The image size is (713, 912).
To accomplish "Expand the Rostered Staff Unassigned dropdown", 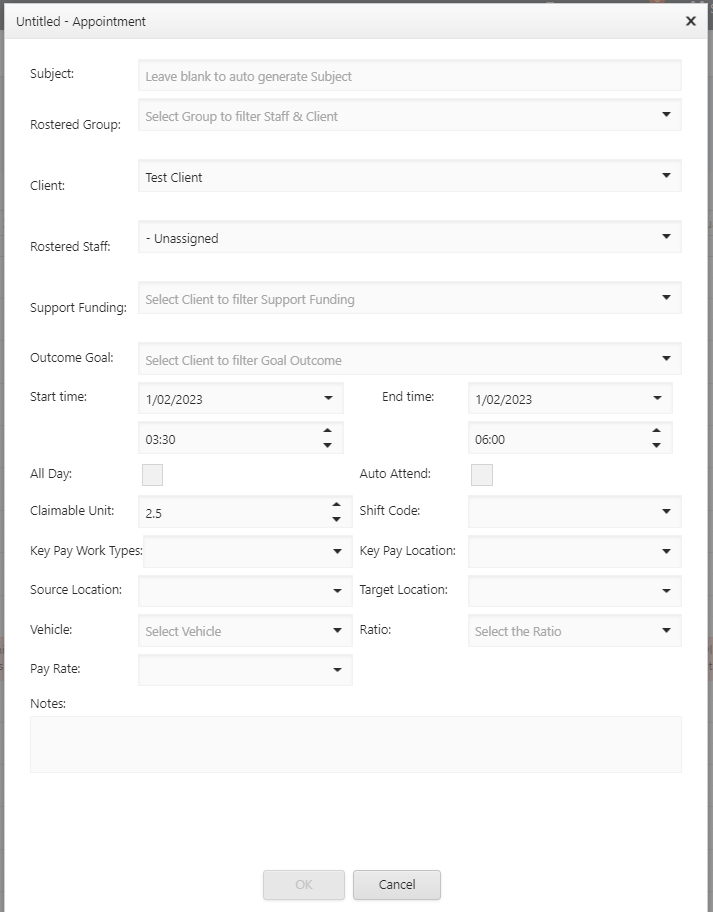I will click(x=409, y=237).
